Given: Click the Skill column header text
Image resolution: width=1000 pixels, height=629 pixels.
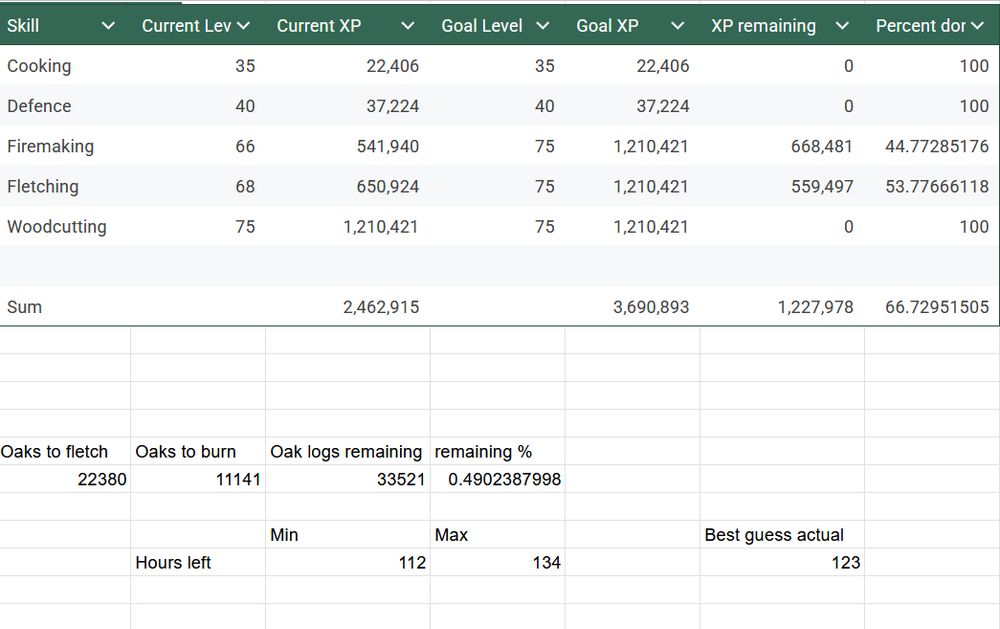Looking at the screenshot, I should coord(23,26).
